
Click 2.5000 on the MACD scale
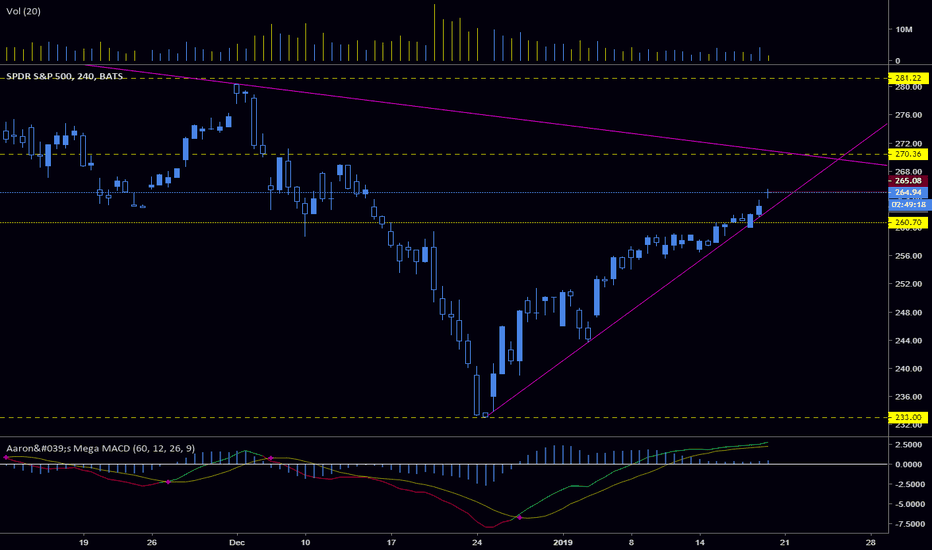point(908,445)
